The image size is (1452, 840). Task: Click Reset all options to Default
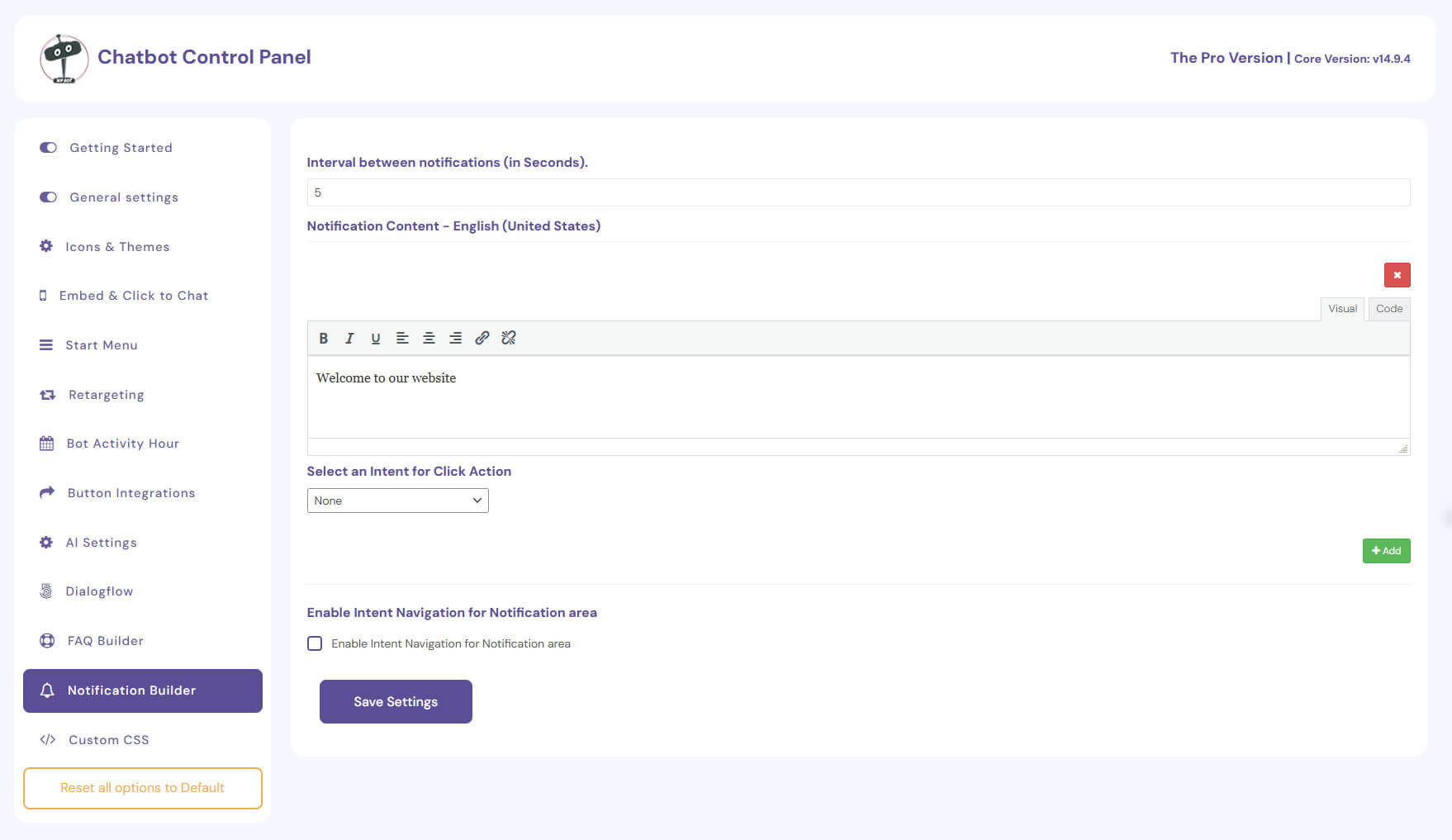click(143, 788)
